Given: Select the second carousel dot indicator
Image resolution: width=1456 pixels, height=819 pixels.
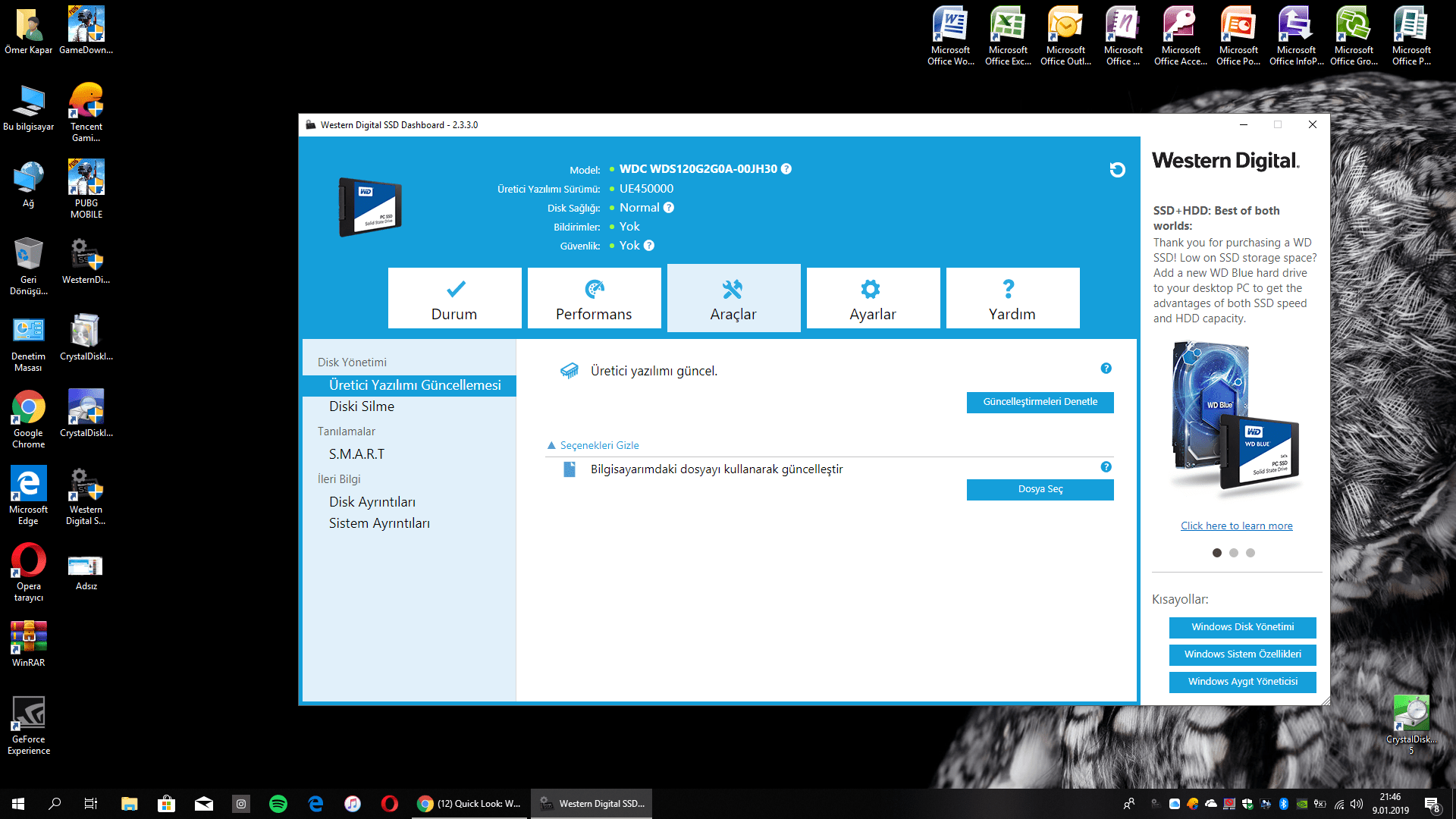Looking at the screenshot, I should (x=1234, y=553).
